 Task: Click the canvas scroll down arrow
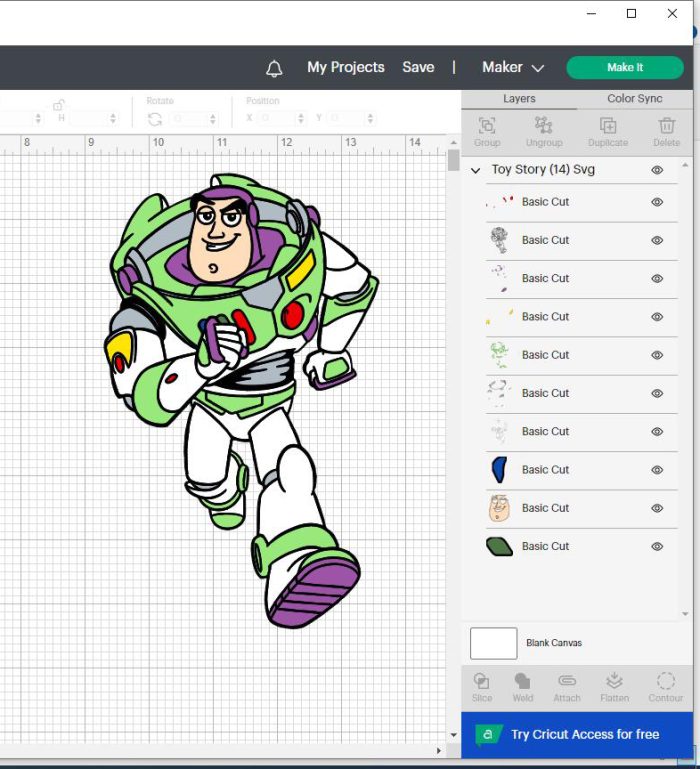click(x=453, y=735)
